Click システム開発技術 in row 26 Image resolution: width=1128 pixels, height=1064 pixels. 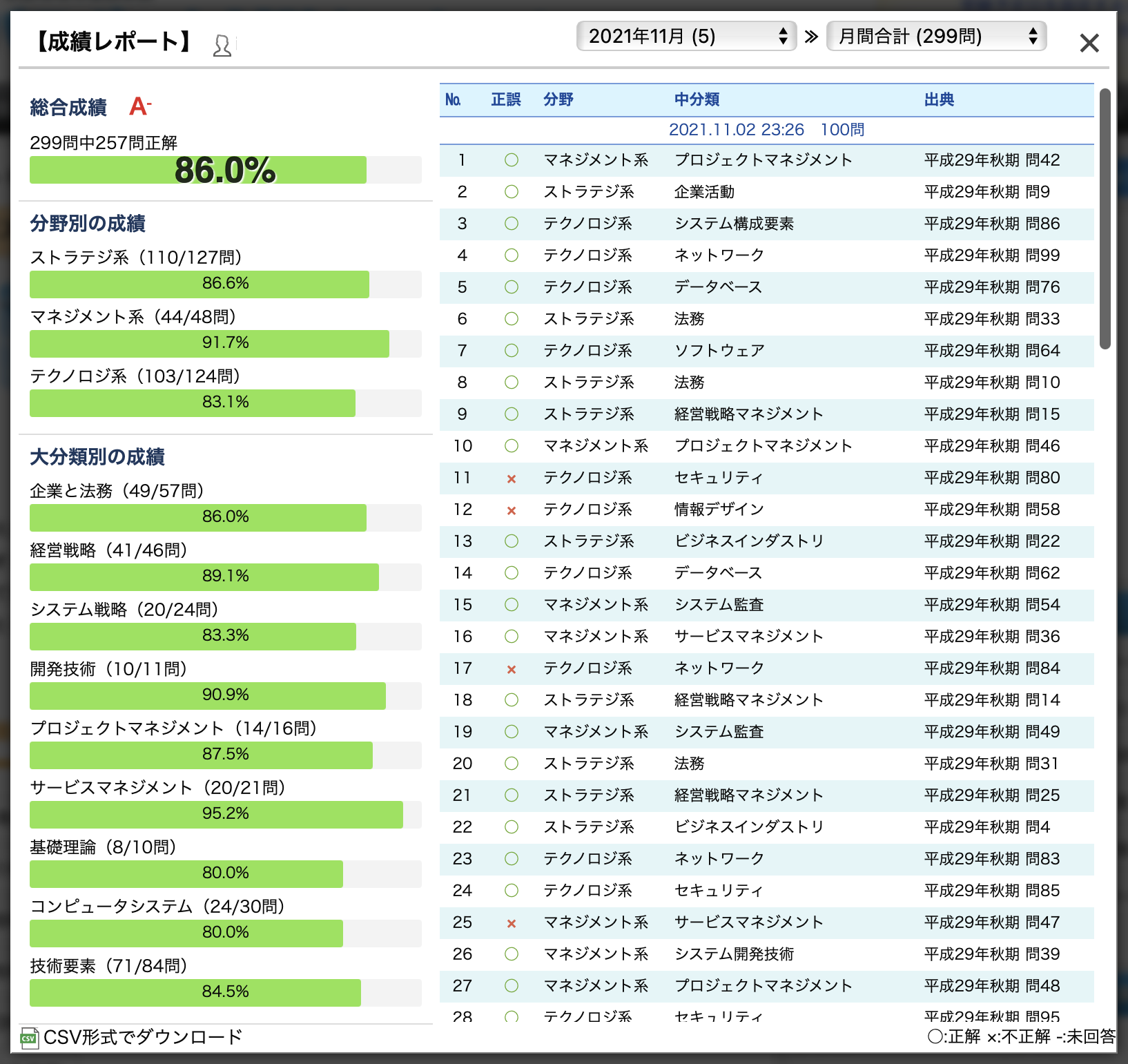734,954
